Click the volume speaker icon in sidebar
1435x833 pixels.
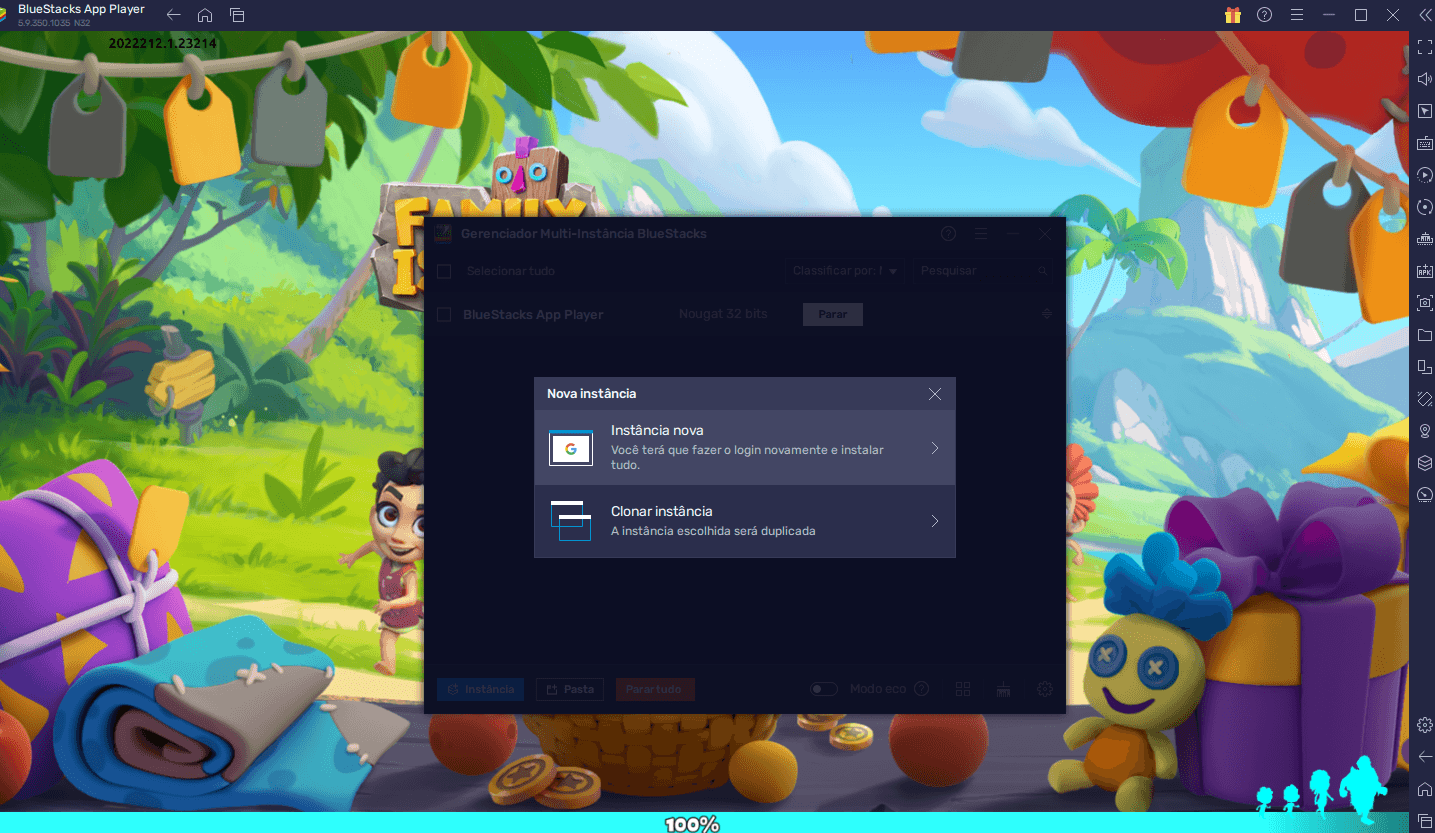click(x=1425, y=79)
